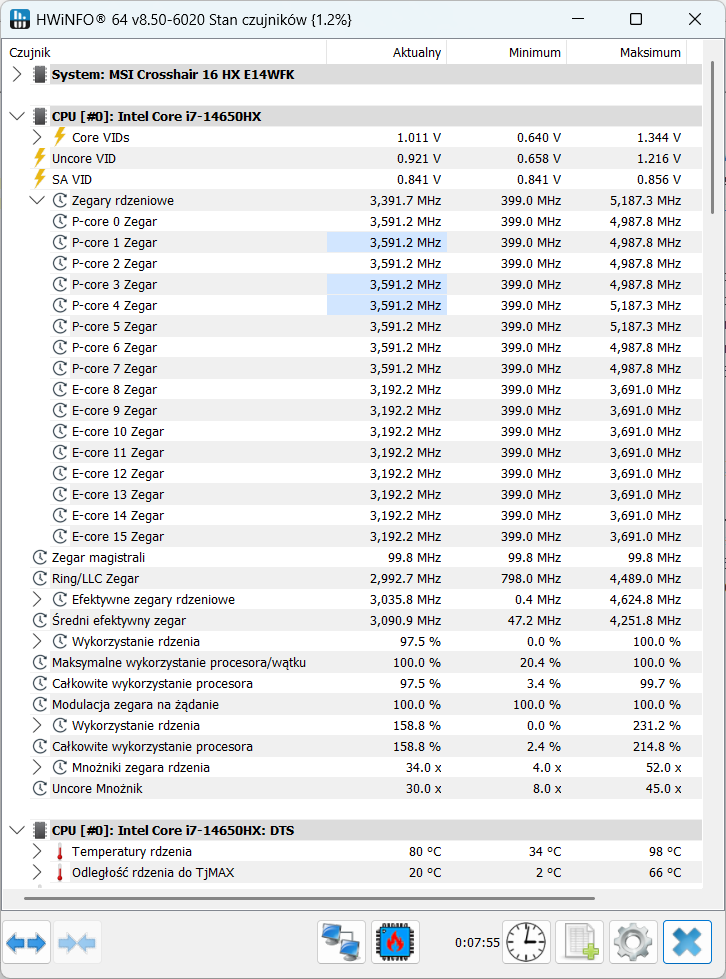This screenshot has width=726, height=979.
Task: Click the horizontal scrollbar at bottom
Action: point(309,898)
